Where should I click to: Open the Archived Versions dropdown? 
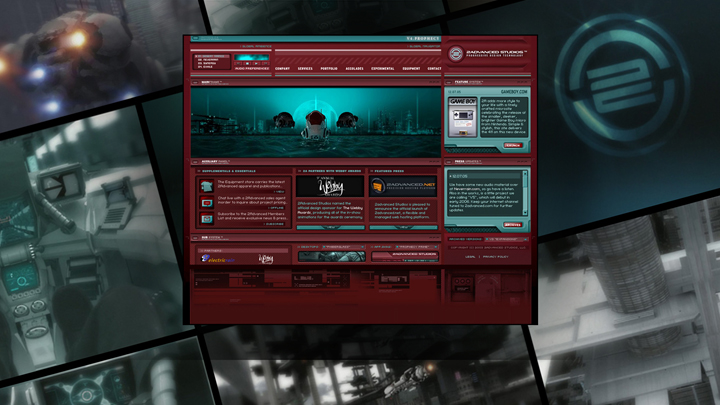pos(507,239)
